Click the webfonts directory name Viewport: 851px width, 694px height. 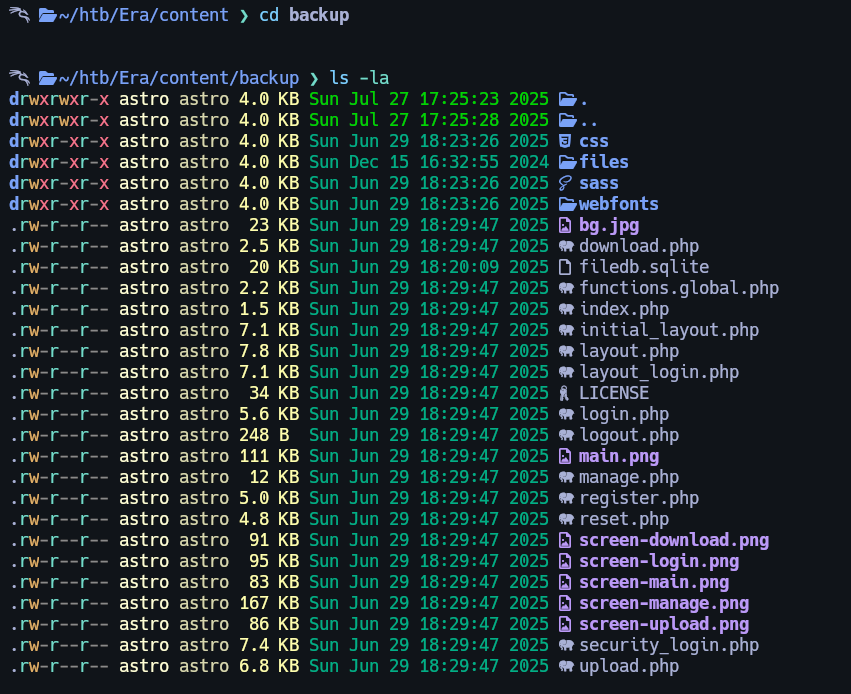(x=619, y=205)
